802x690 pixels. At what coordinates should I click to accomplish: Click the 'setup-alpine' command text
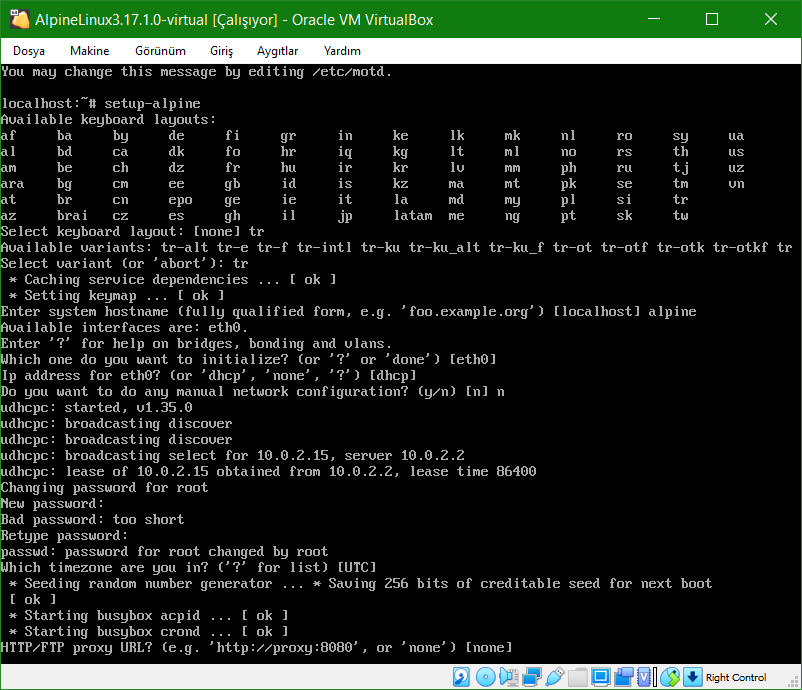tap(152, 103)
